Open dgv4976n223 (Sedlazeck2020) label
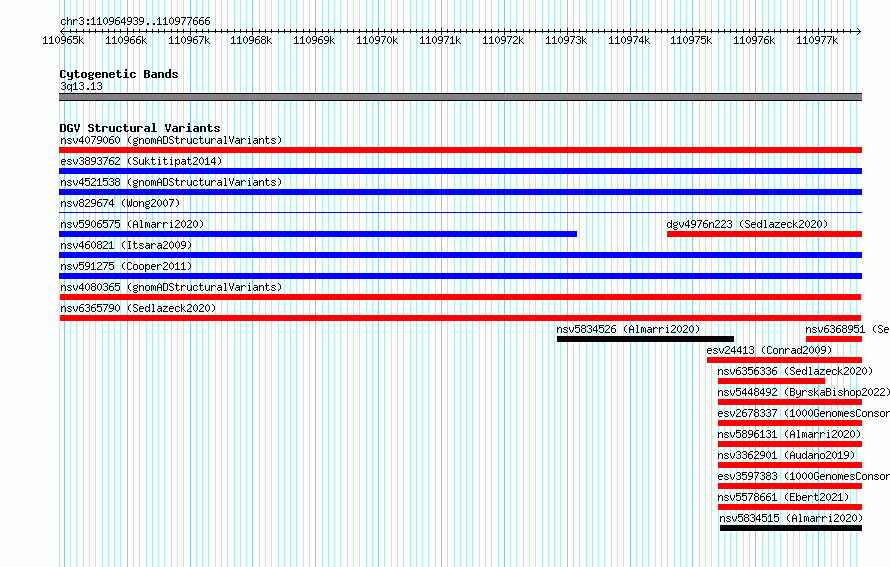Viewport: 890px width, 567px height. [x=747, y=224]
